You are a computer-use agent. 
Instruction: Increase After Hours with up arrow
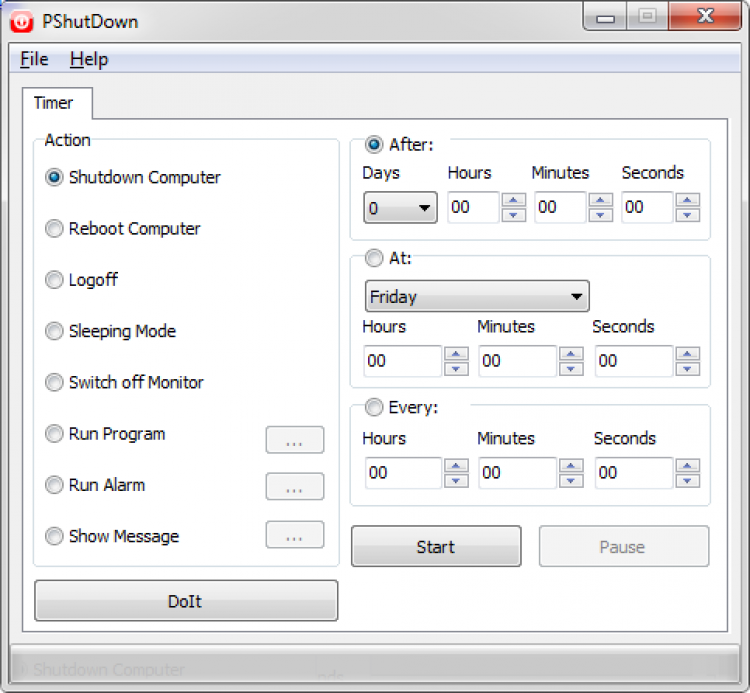coord(514,200)
